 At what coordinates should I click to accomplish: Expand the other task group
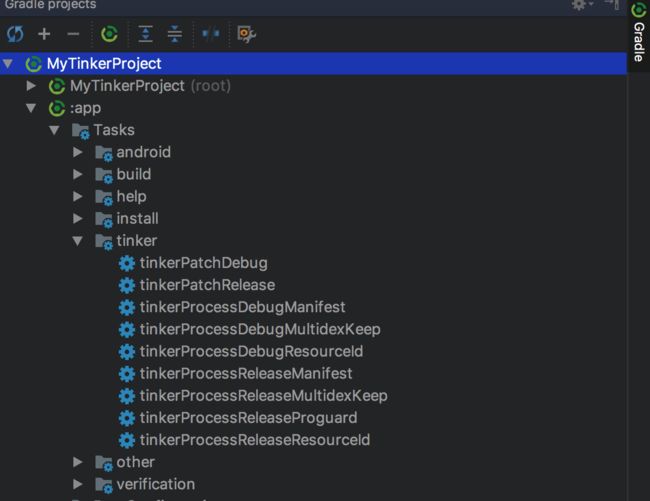pos(78,462)
